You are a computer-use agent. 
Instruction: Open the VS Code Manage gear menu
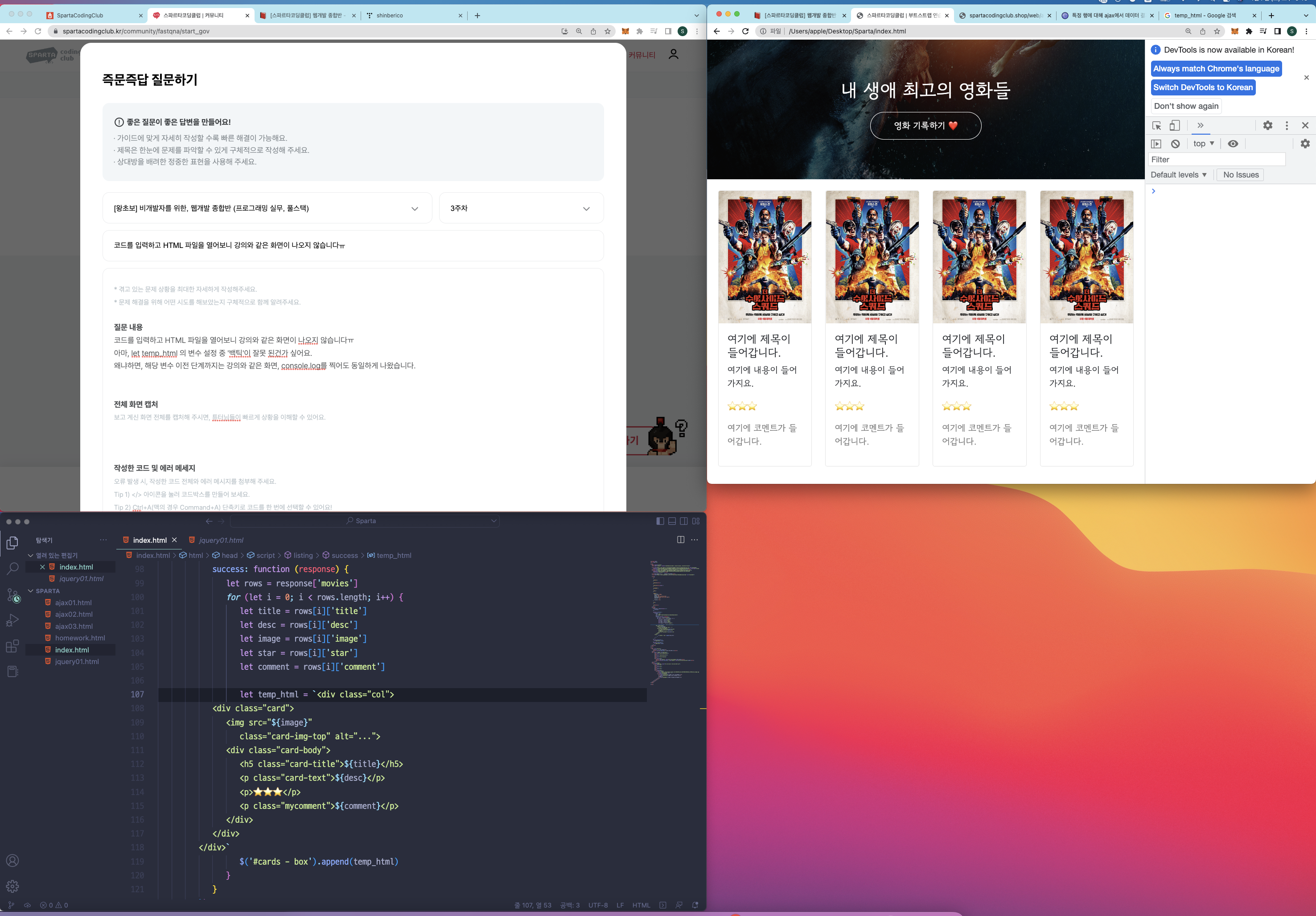(x=12, y=886)
